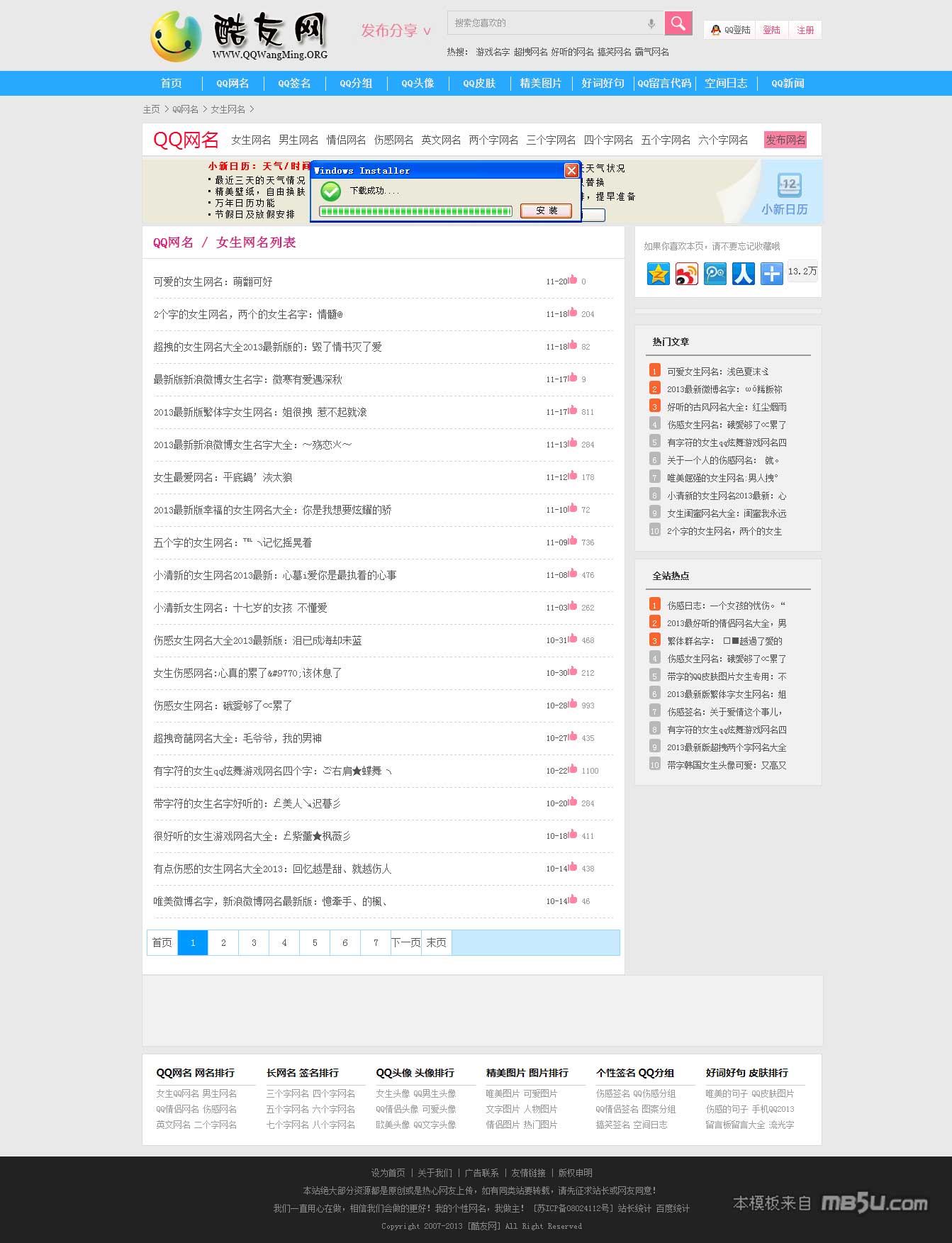This screenshot has width=952, height=1243.
Task: Click the QQ登陆 login button
Action: pyautogui.click(x=730, y=30)
